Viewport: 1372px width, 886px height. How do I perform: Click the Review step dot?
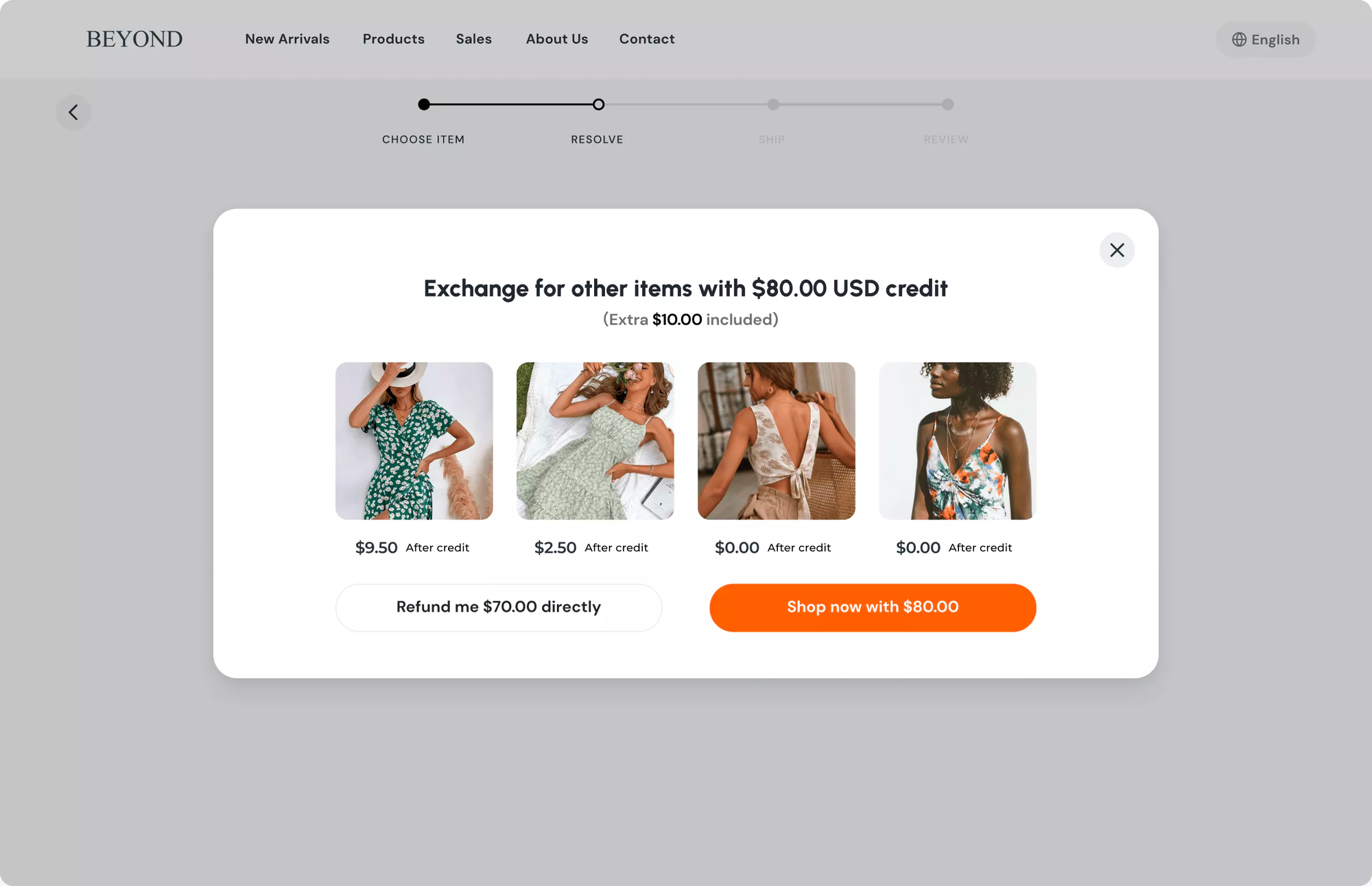click(948, 104)
